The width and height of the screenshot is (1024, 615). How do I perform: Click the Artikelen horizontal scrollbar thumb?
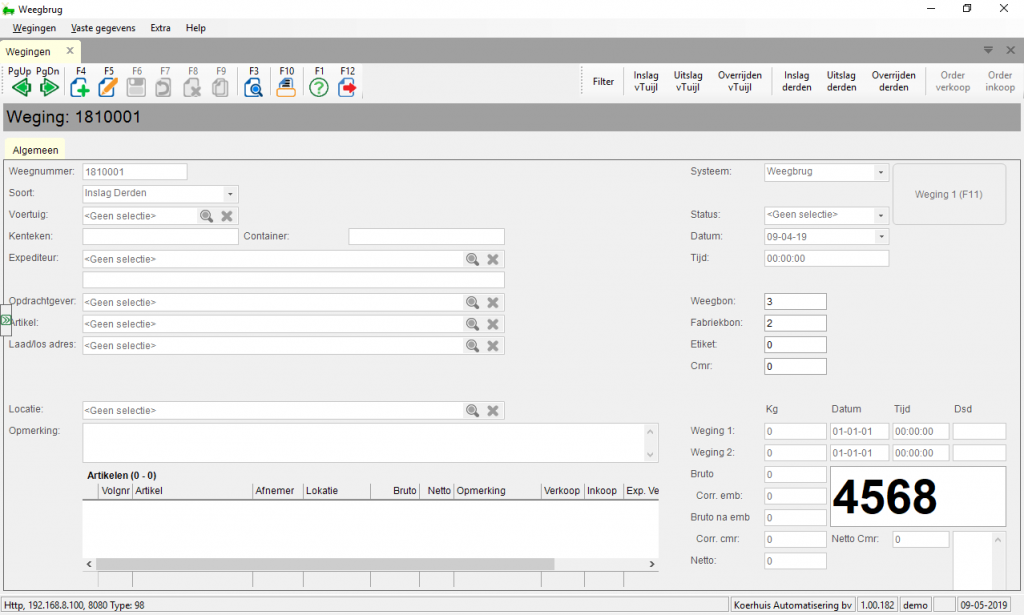(x=325, y=564)
